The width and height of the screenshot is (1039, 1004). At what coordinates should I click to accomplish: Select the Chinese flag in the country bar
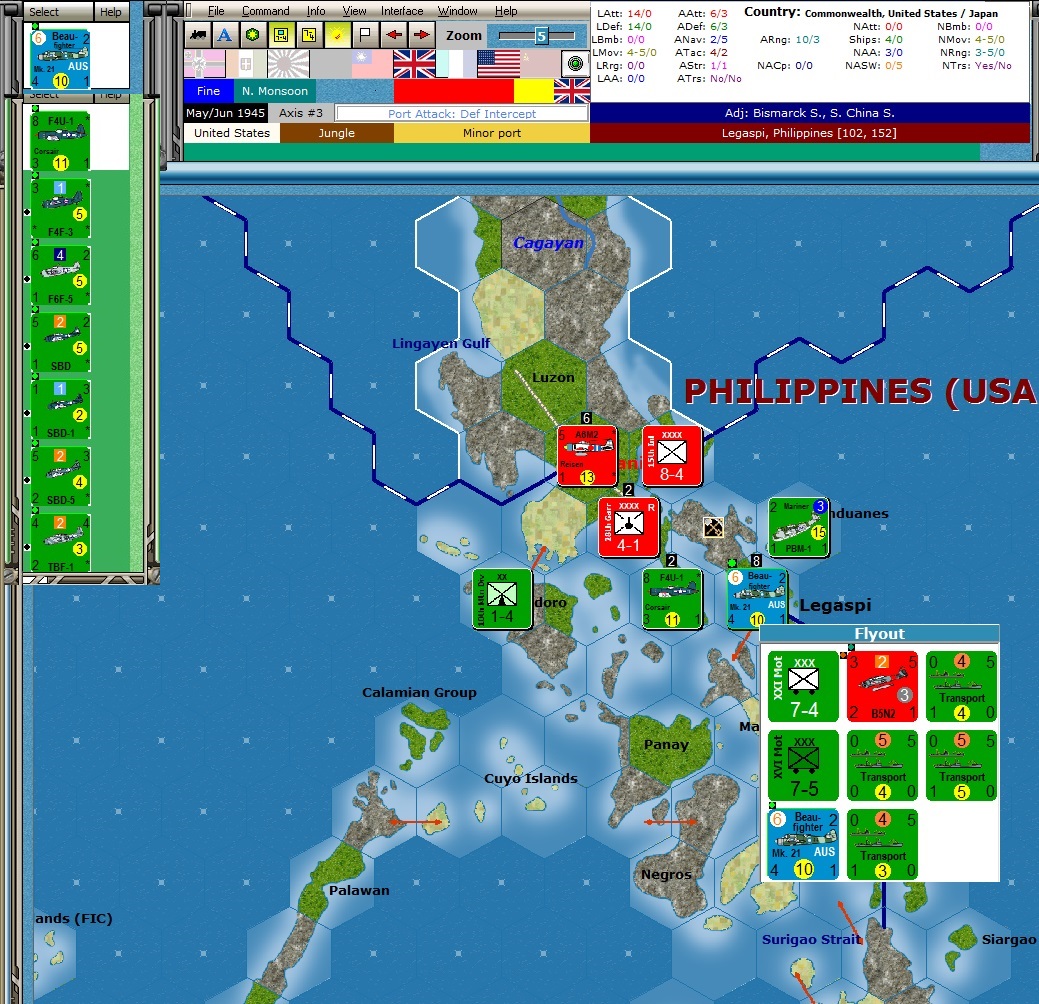tap(372, 64)
